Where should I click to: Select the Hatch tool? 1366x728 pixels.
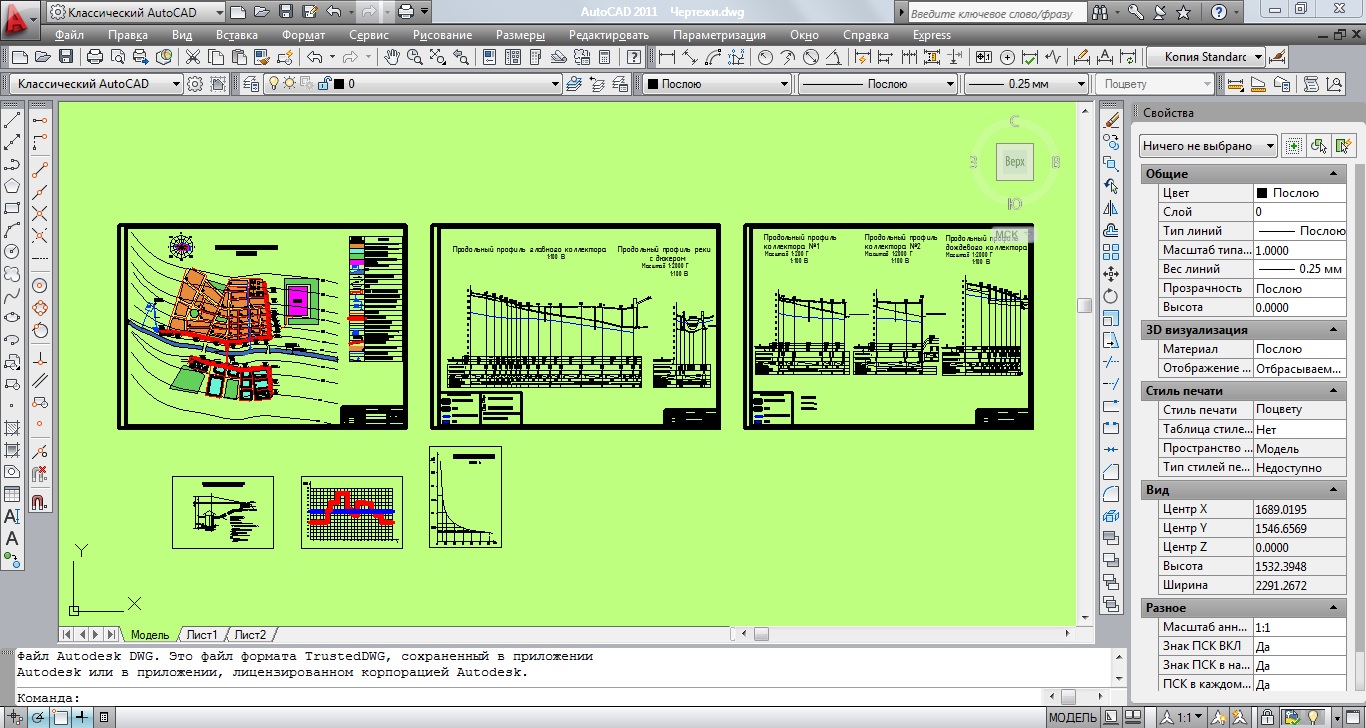click(13, 428)
